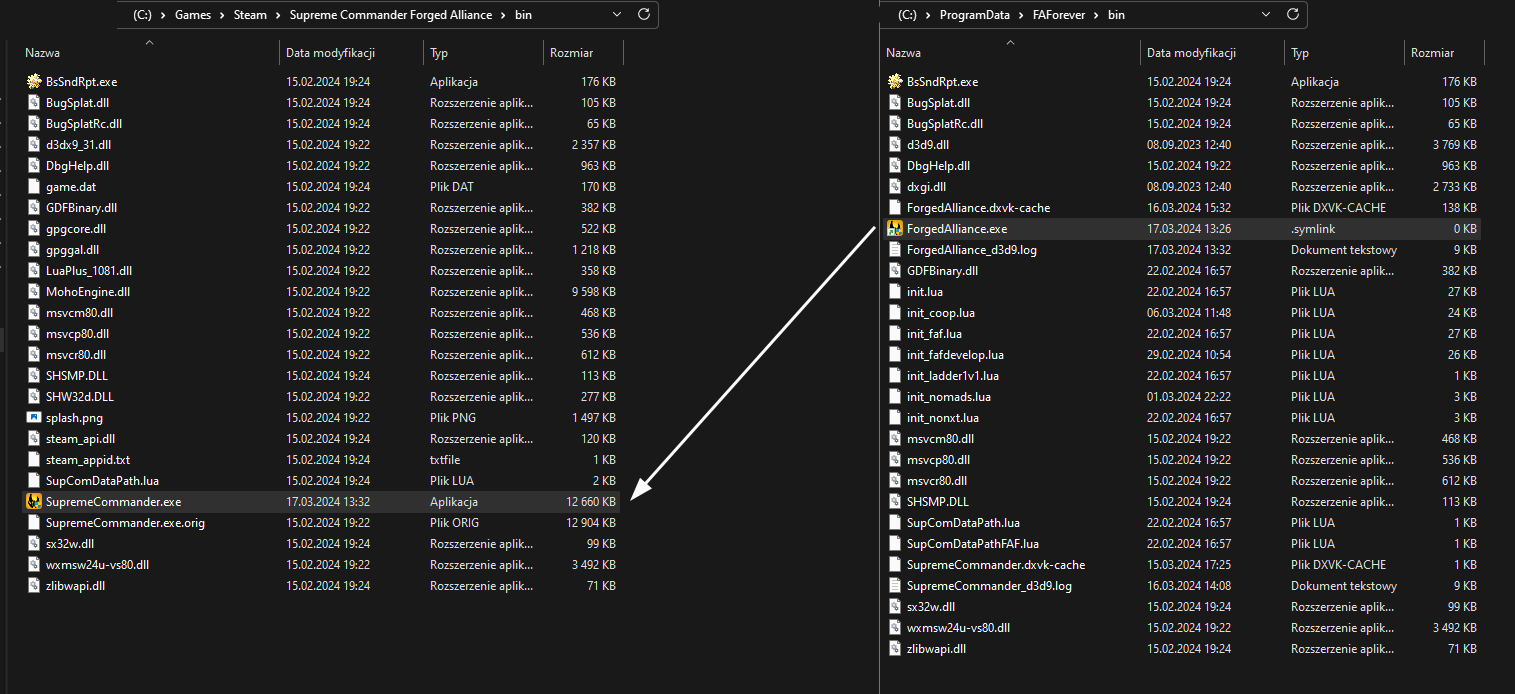Expand the chevron after Steam in the left path
Screen dimensions: 1515x694
[281, 16]
